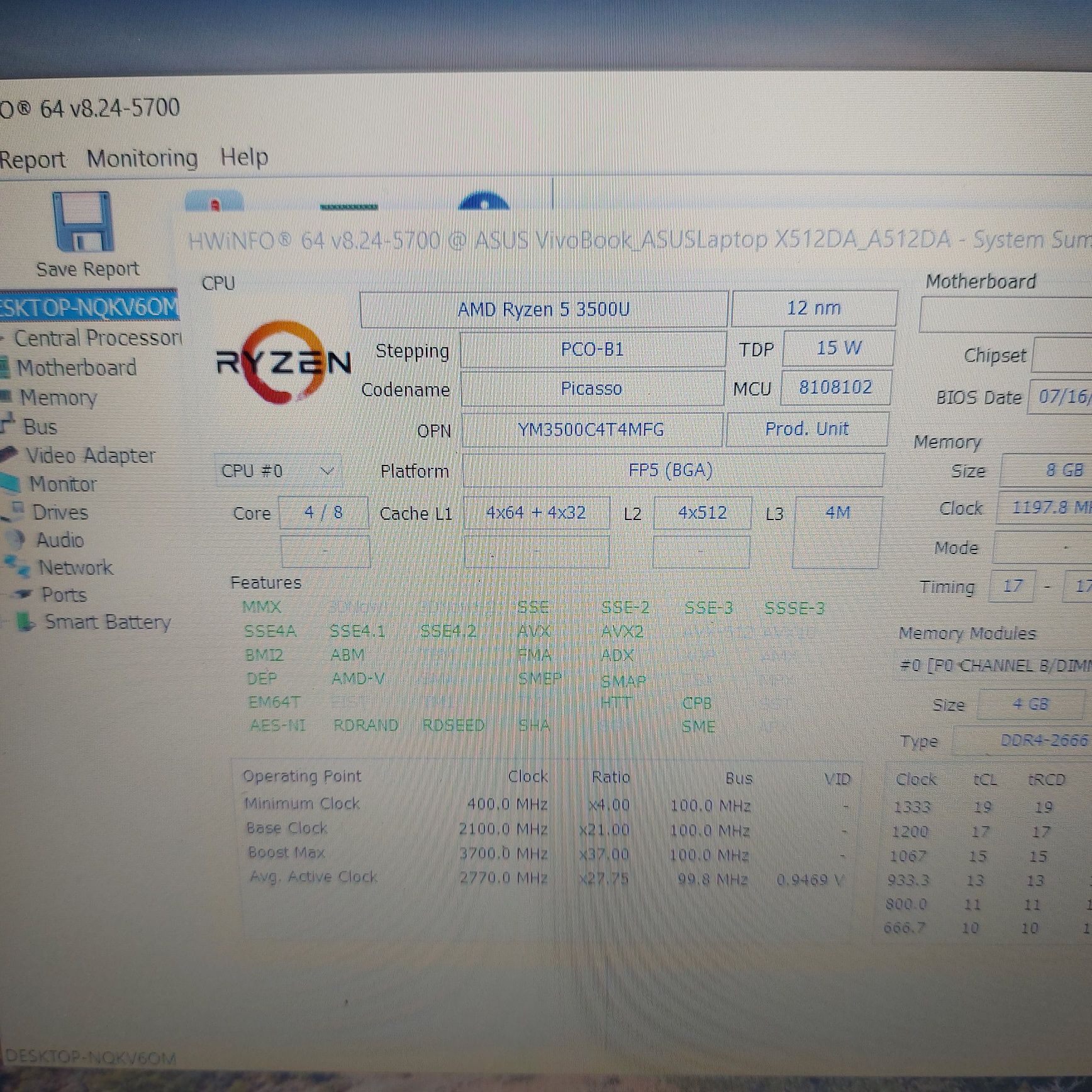Click the PCO-B1 stepping value
The height and width of the screenshot is (1092, 1092).
(x=593, y=349)
